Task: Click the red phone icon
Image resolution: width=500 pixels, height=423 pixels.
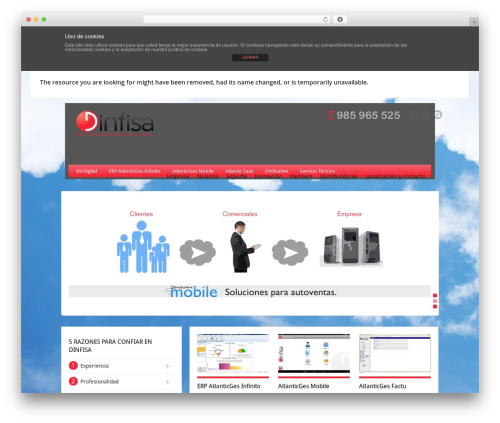Action: tap(330, 115)
